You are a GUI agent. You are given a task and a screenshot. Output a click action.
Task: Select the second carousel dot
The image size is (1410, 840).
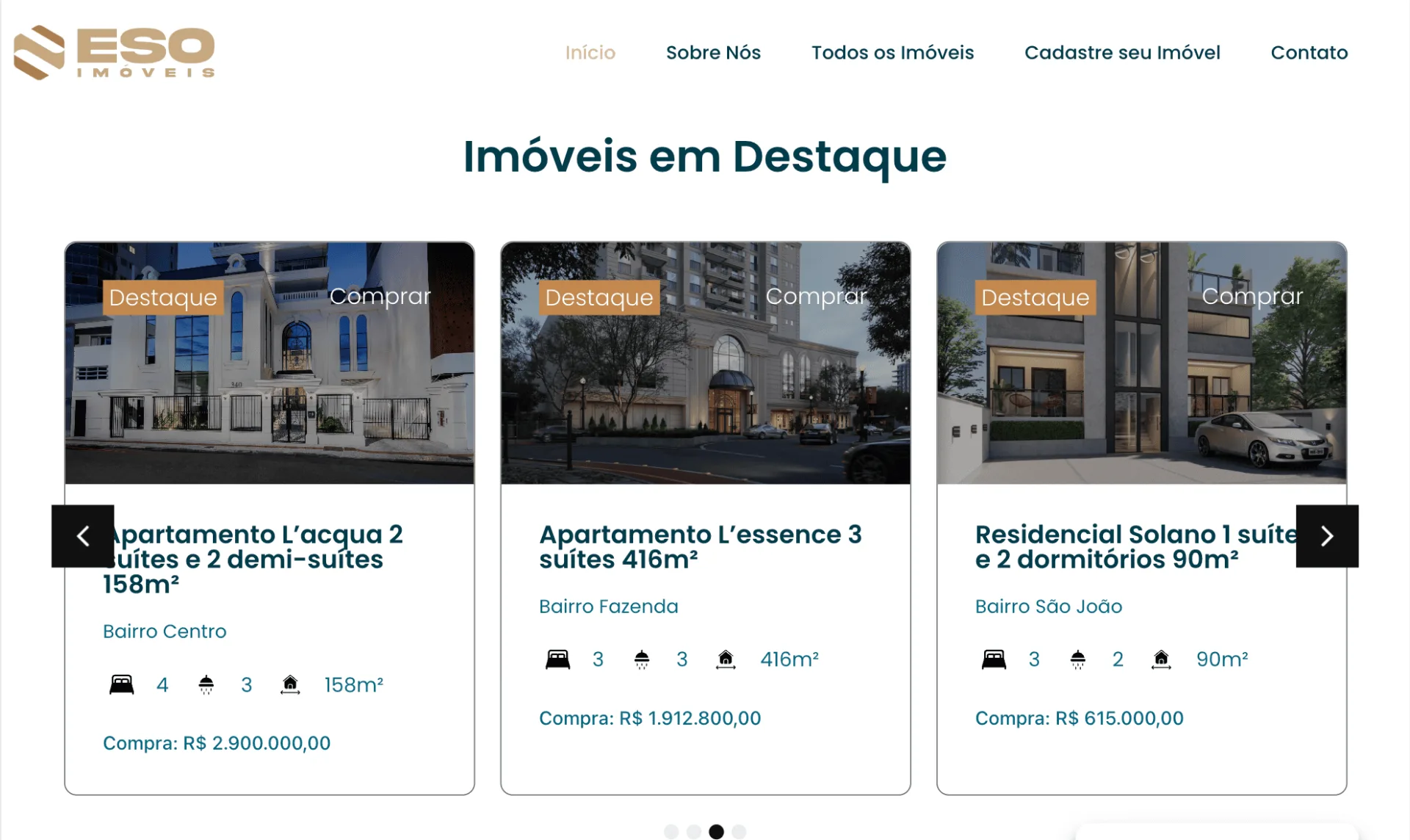click(x=694, y=831)
